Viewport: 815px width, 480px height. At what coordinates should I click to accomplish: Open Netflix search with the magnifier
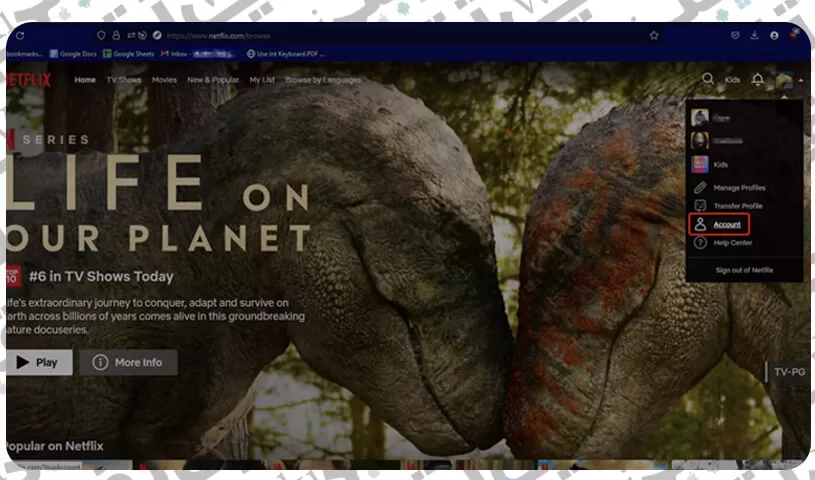(707, 79)
